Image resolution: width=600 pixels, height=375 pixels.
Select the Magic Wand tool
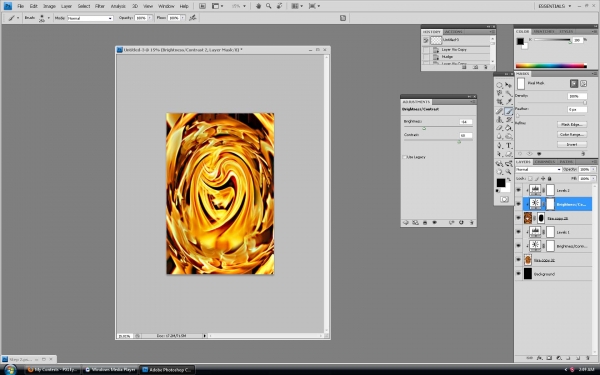click(508, 93)
